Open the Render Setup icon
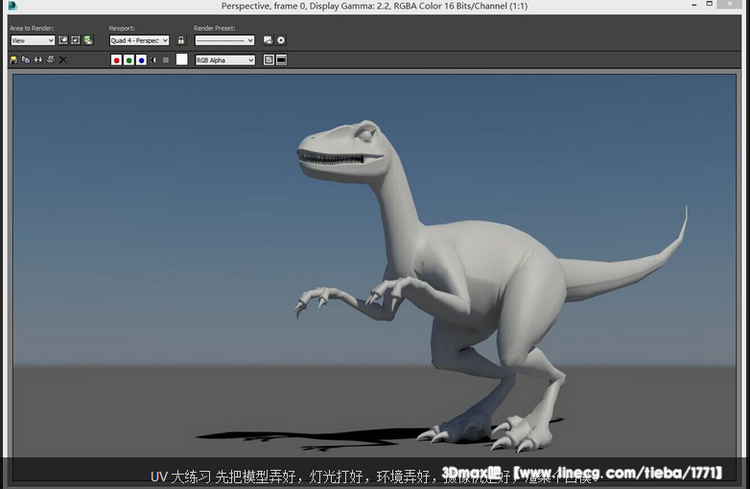 pyautogui.click(x=268, y=40)
